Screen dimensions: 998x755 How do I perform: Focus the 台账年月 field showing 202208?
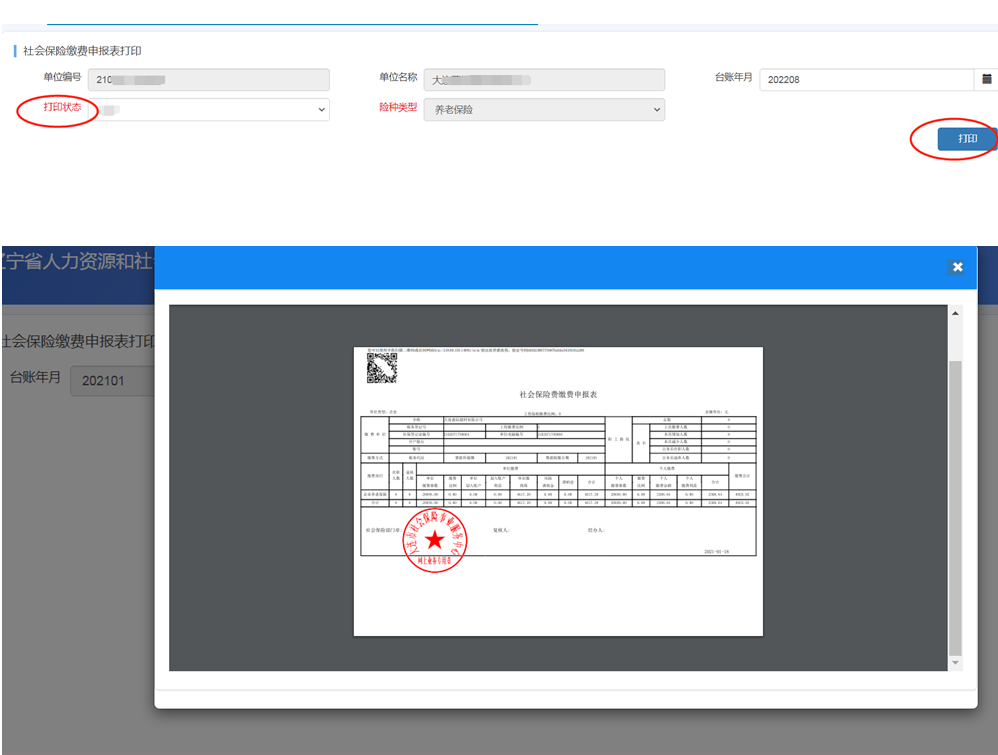(865, 79)
